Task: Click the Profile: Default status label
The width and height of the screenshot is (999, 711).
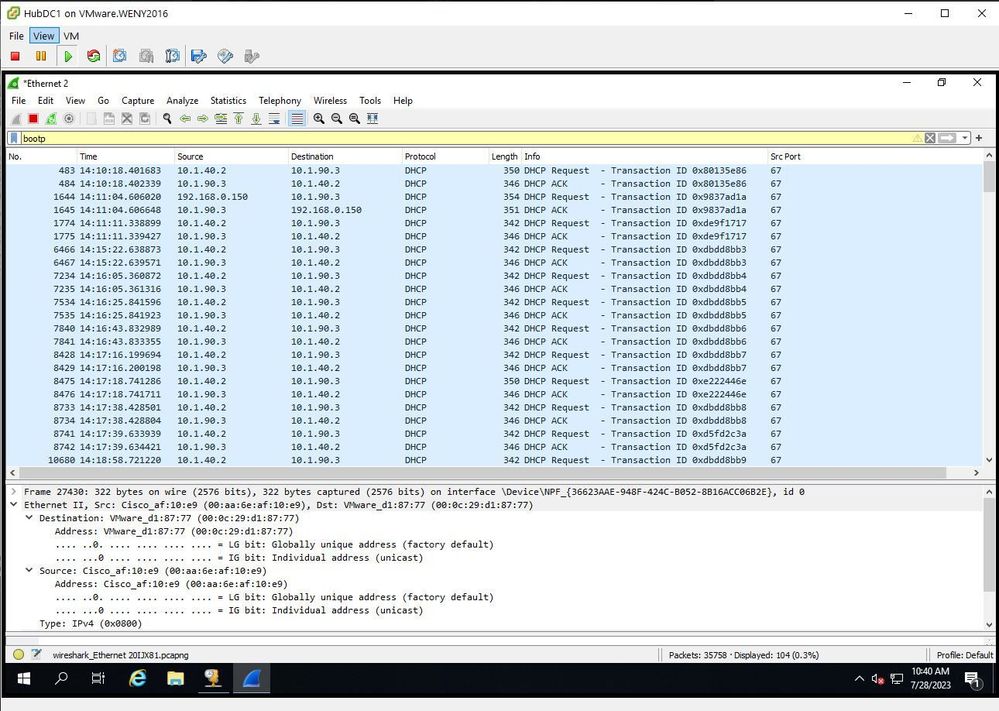Action: (965, 655)
